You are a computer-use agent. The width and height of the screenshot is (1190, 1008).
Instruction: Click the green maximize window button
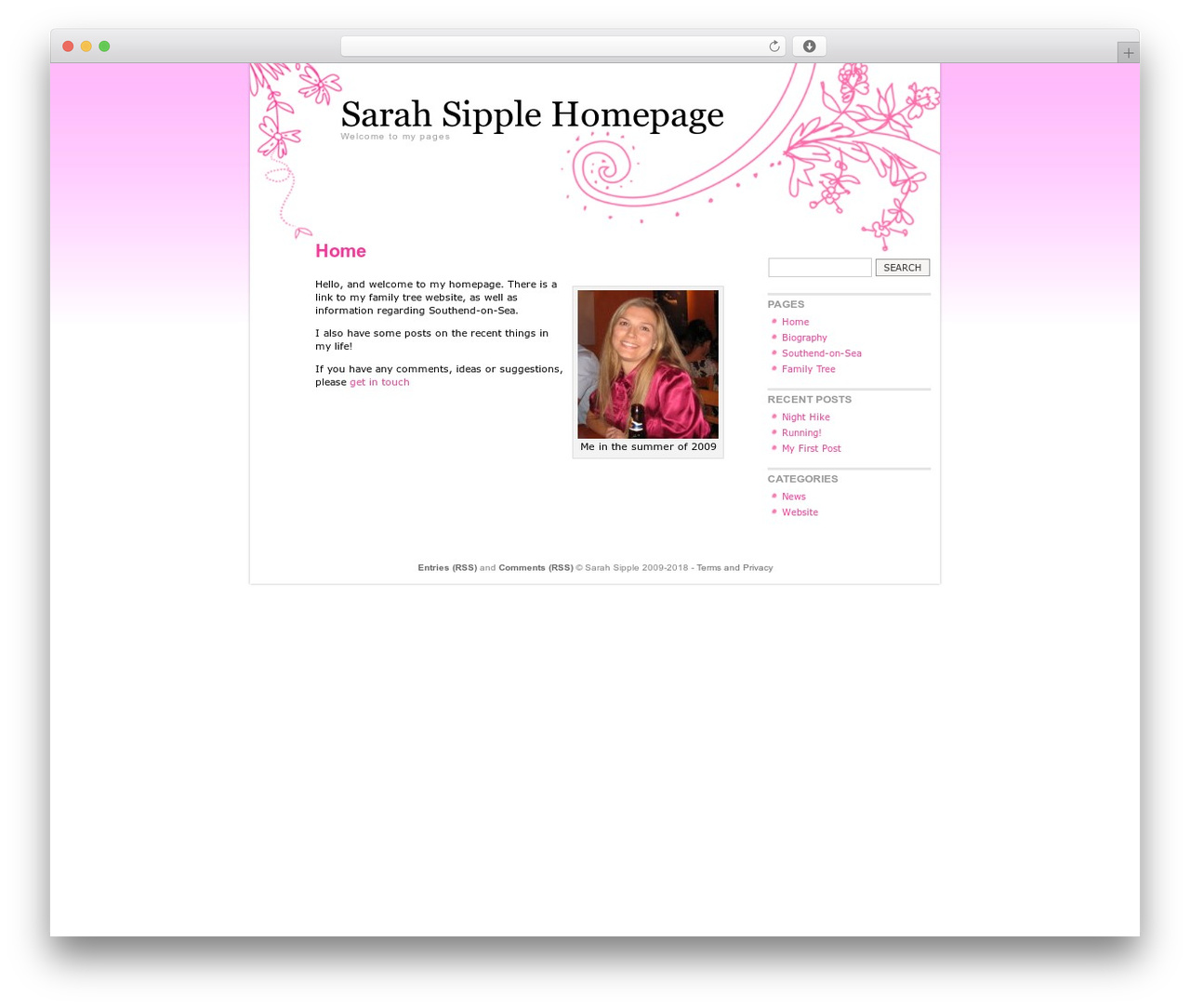click(x=104, y=46)
